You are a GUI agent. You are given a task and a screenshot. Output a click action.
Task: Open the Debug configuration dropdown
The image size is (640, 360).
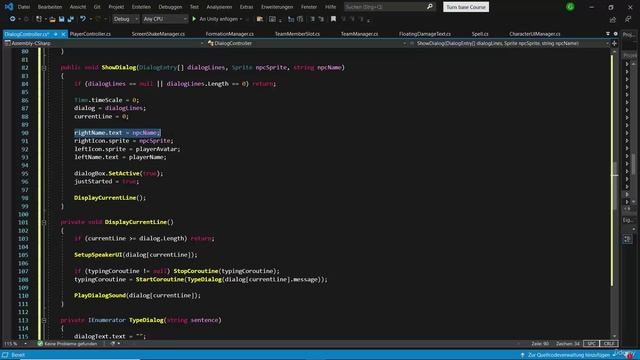[x=125, y=19]
